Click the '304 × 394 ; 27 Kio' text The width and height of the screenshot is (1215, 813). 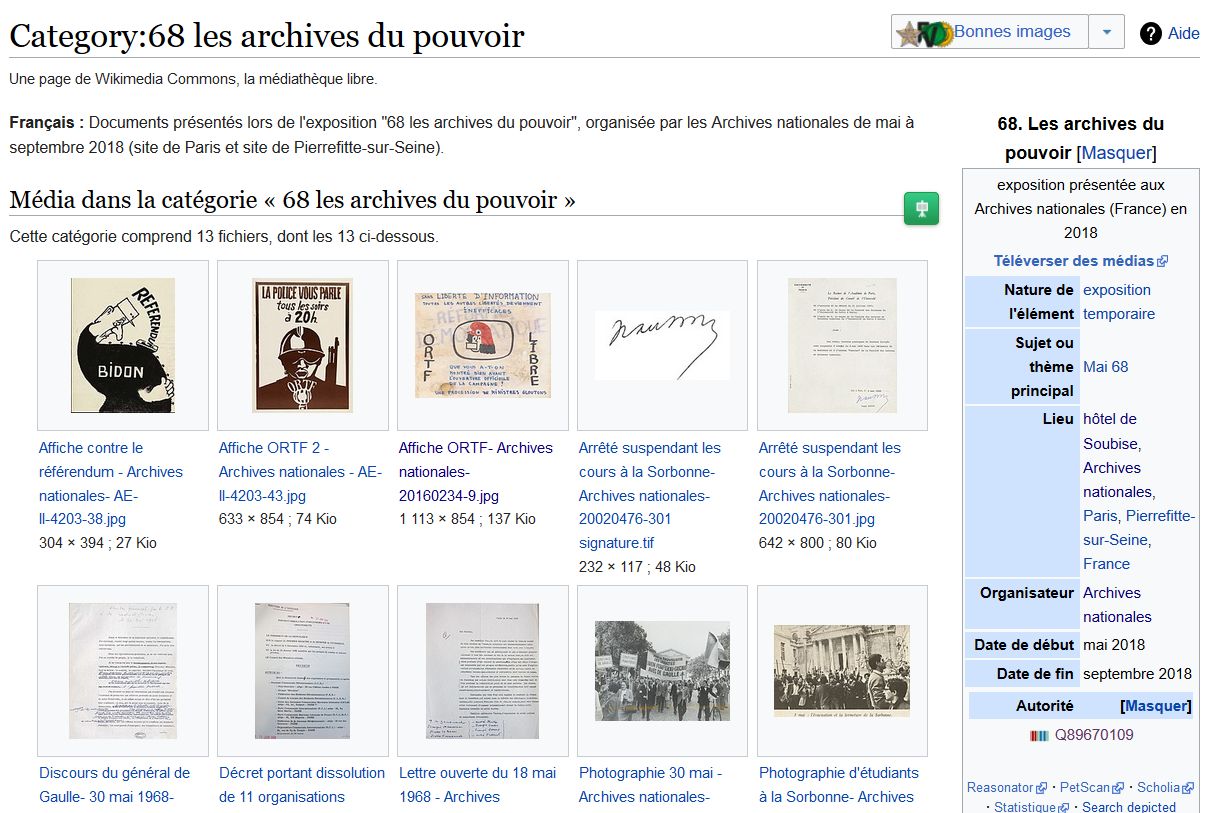coord(98,543)
